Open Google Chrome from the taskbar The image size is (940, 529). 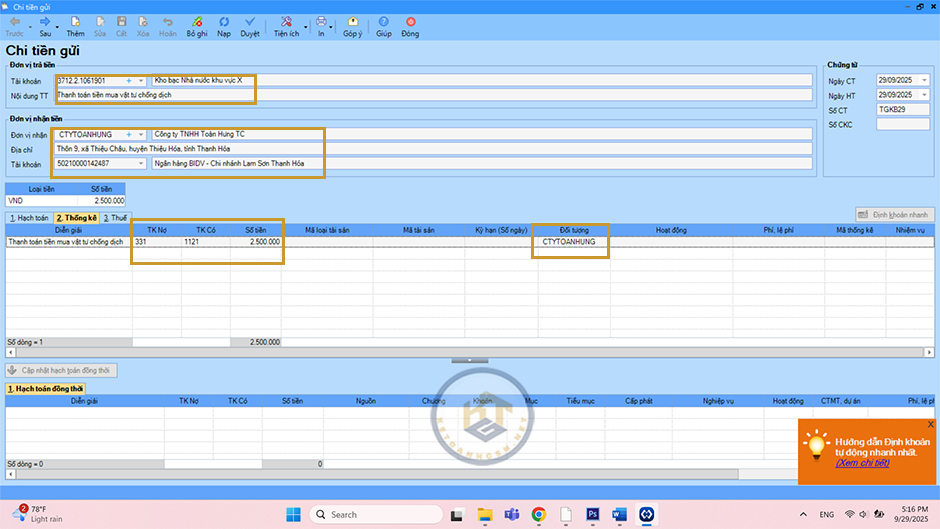click(538, 514)
